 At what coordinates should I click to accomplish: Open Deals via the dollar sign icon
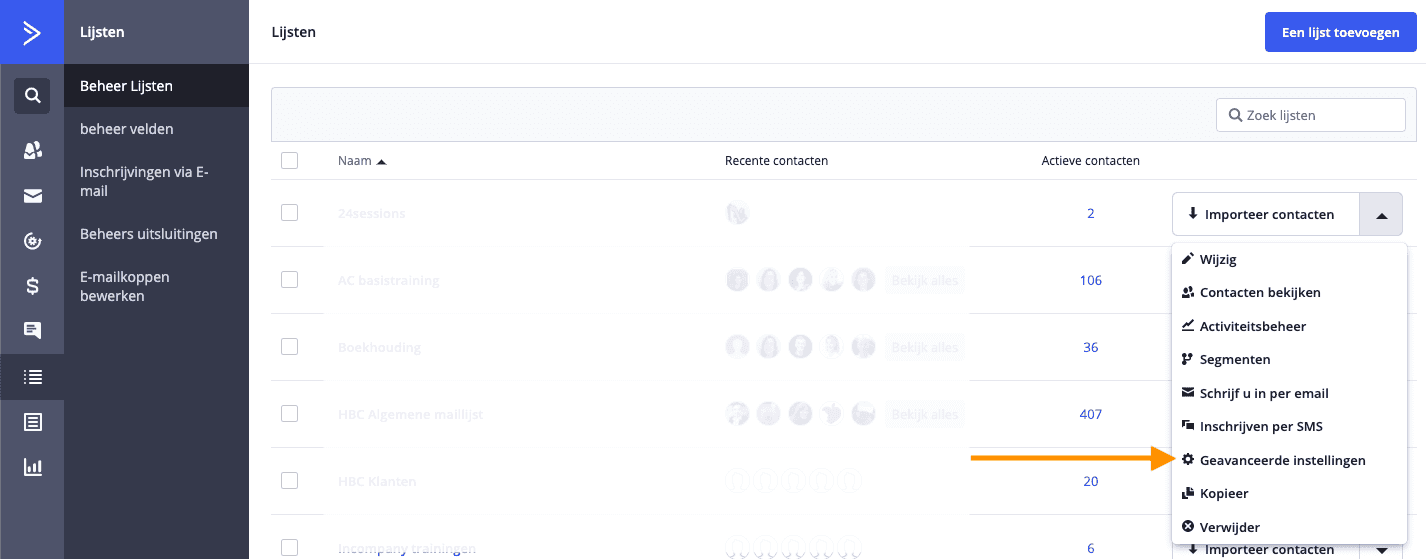pyautogui.click(x=32, y=287)
